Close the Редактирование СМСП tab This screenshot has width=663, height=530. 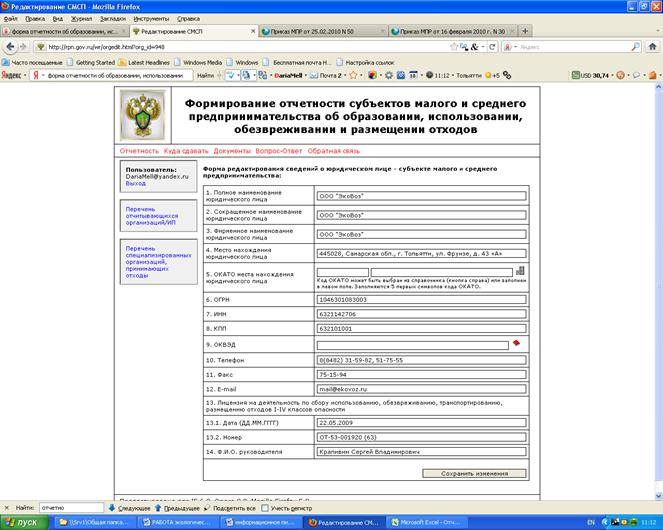(253, 31)
